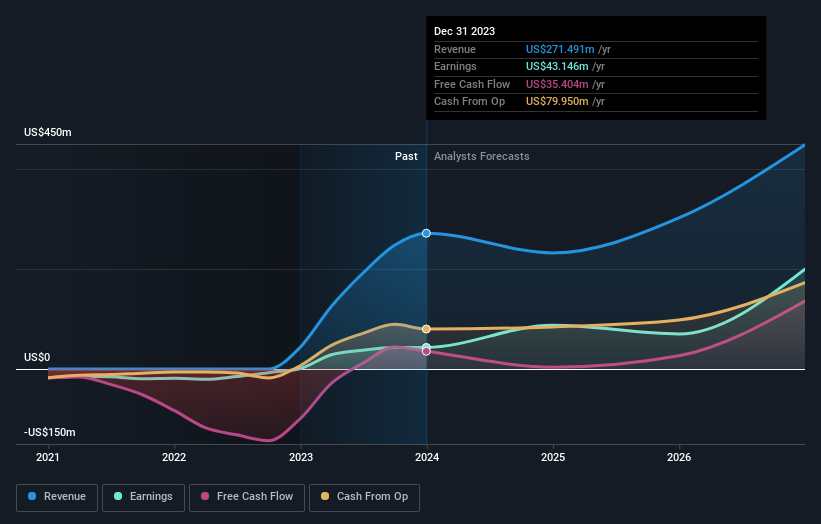Click the 2022 x-axis label

point(174,458)
